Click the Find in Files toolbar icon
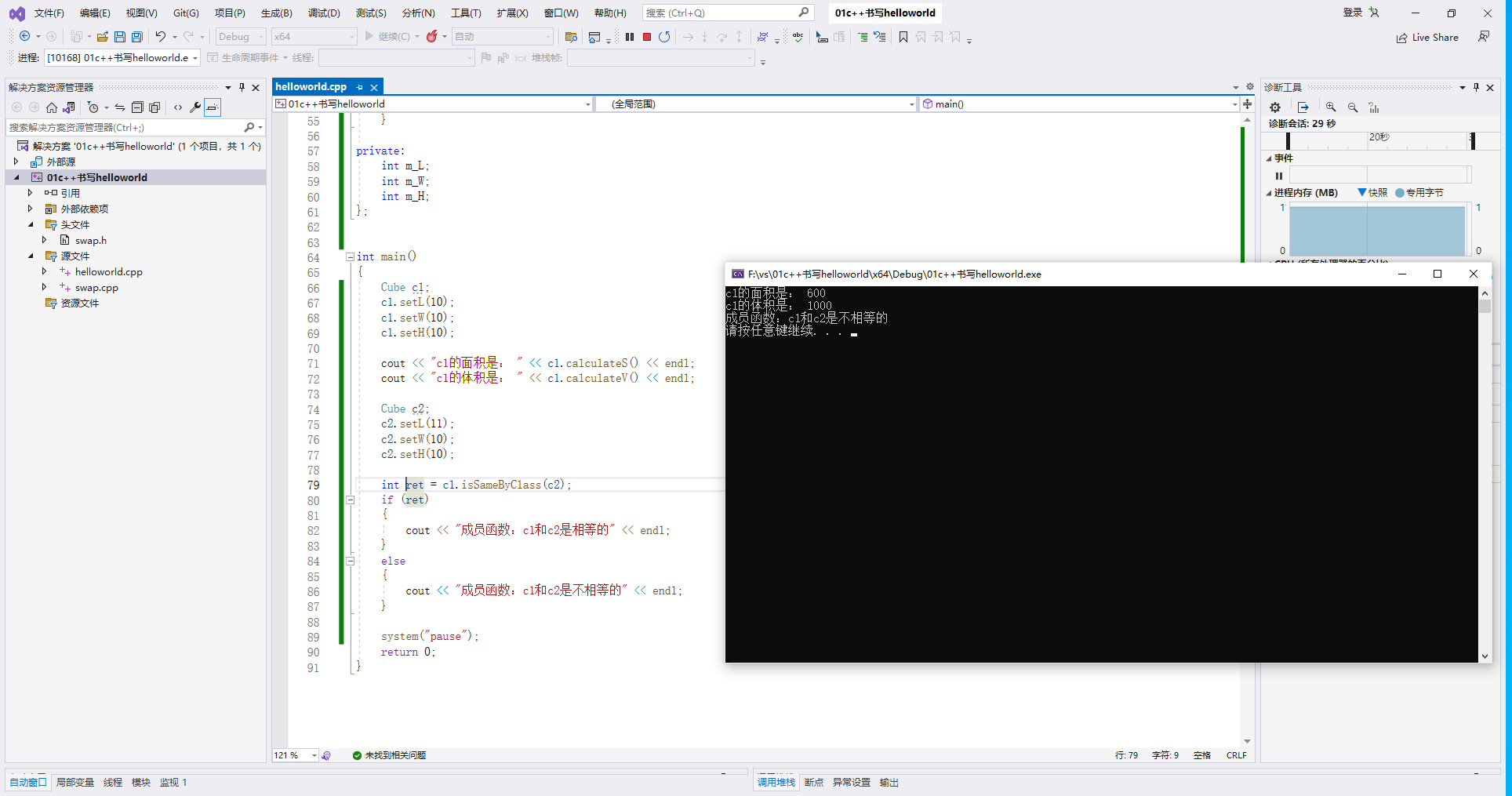The width and height of the screenshot is (1512, 796). pos(571,37)
